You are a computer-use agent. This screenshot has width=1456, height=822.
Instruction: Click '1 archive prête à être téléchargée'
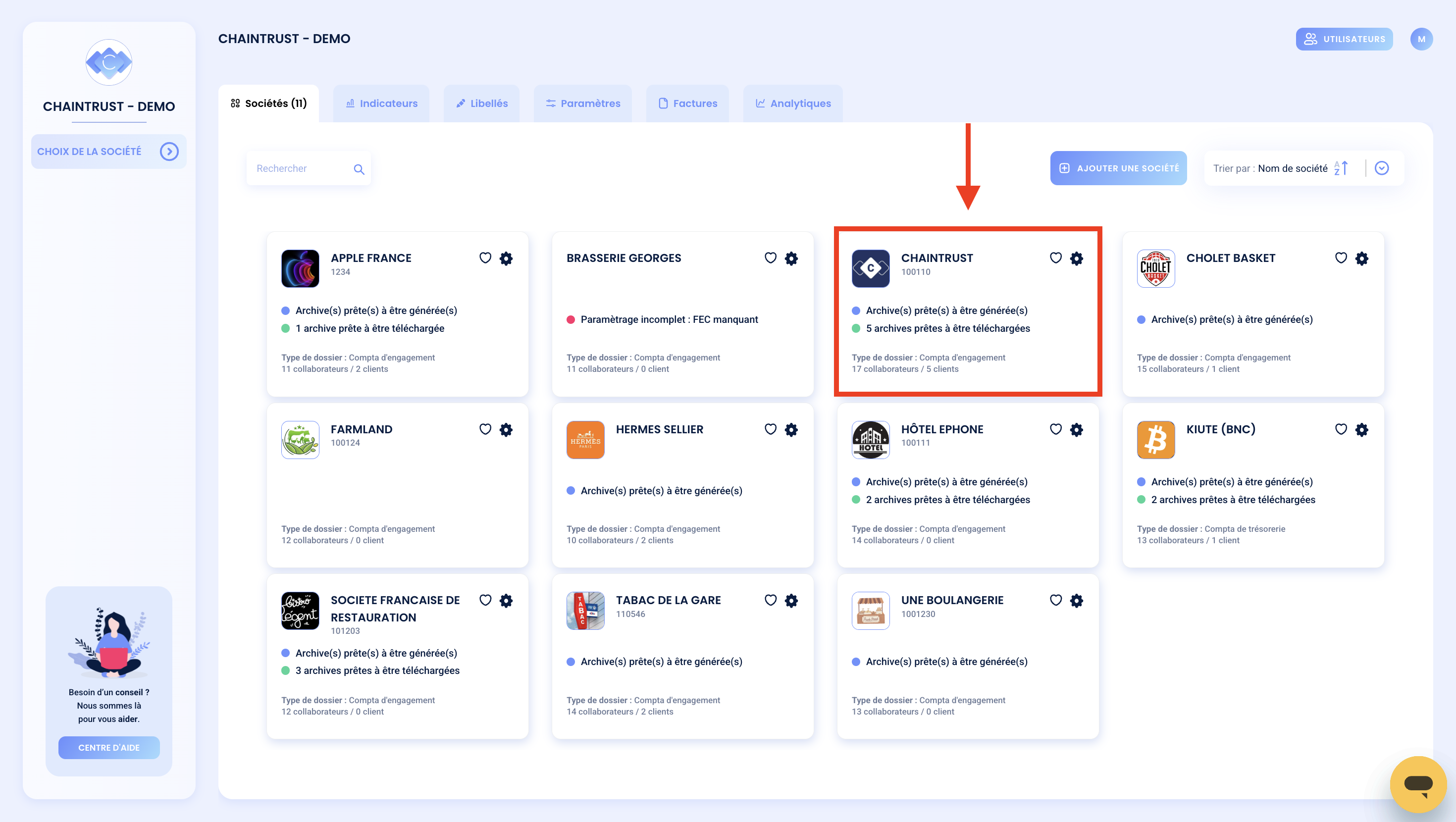tap(369, 328)
